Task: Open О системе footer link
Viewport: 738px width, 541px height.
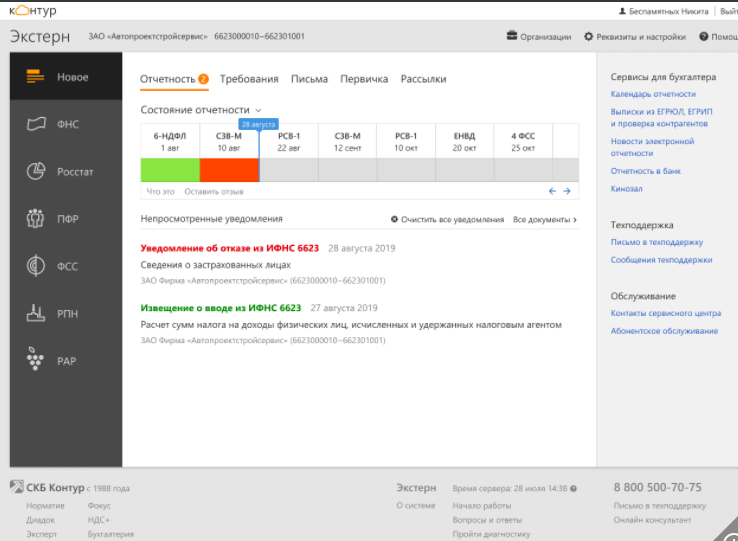Action: pyautogui.click(x=416, y=506)
